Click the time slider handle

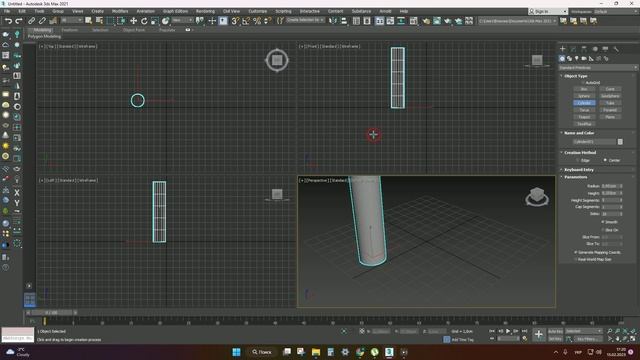pos(51,313)
